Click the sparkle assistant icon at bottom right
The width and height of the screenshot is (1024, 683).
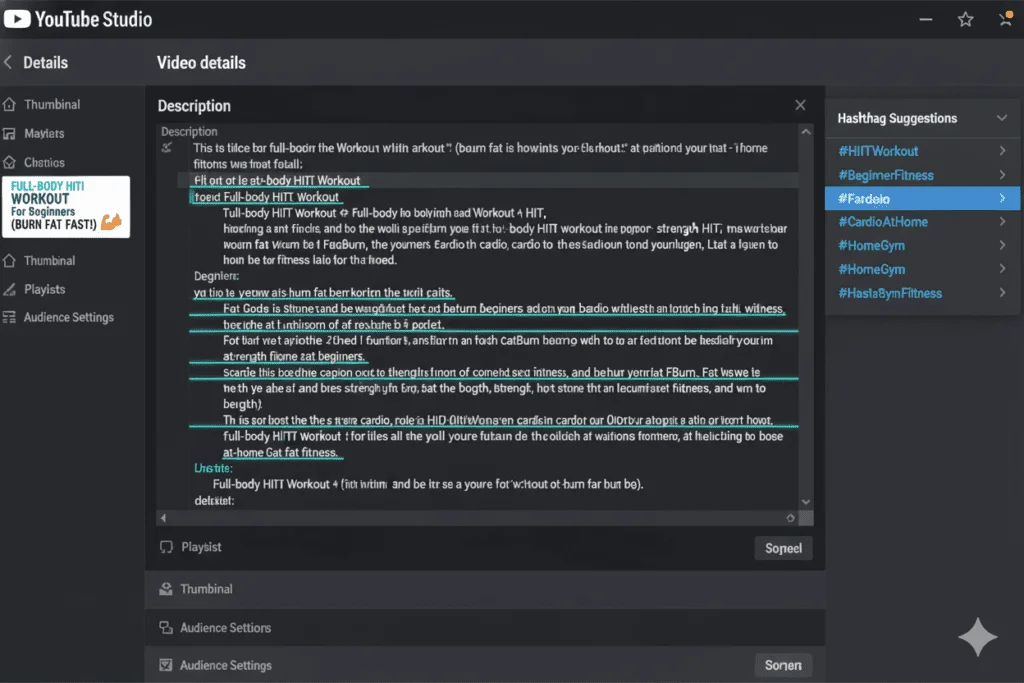[978, 637]
